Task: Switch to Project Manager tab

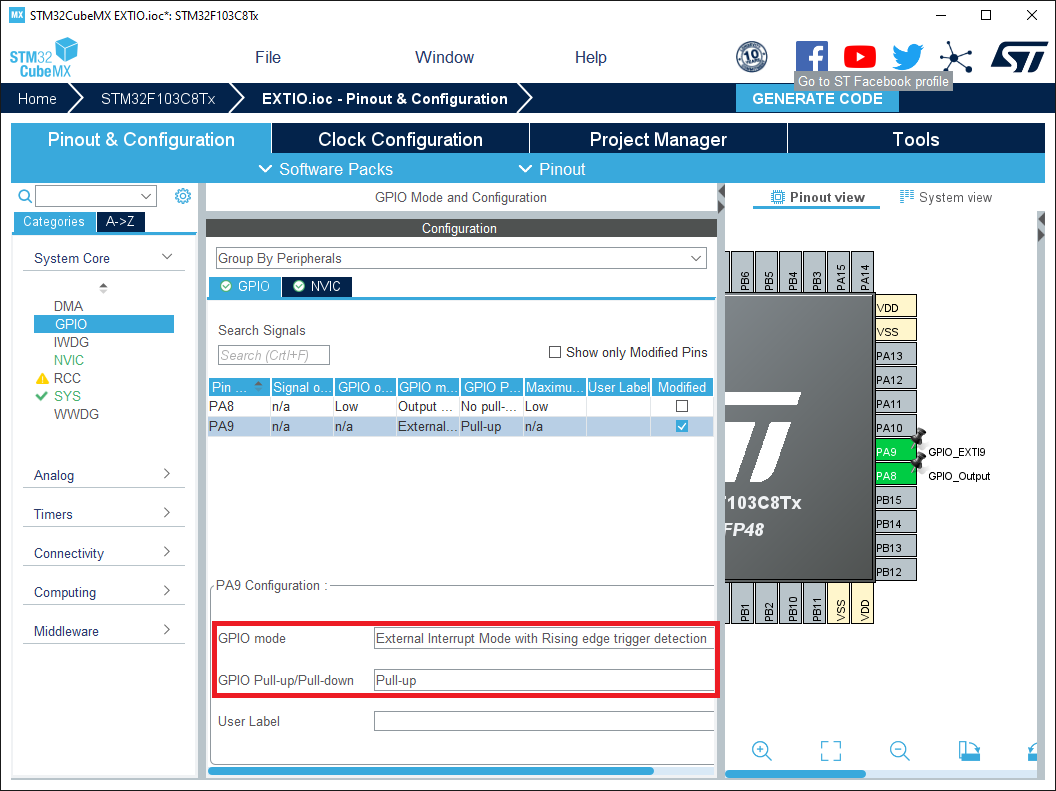Action: click(658, 139)
